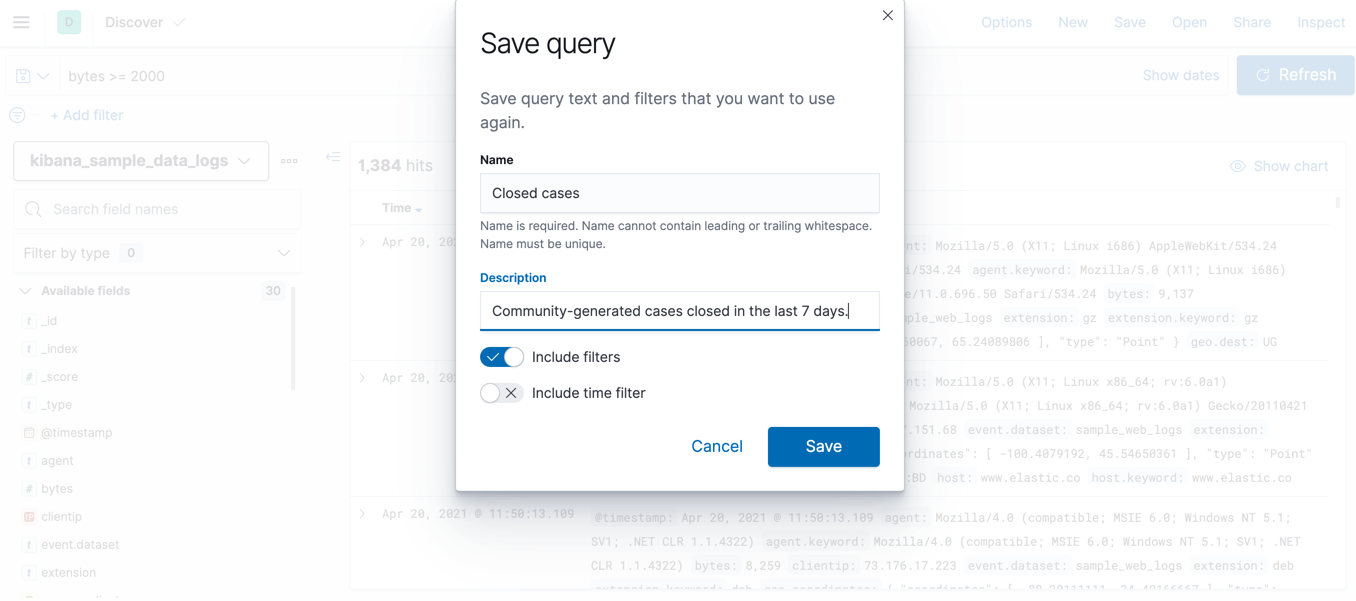Open the Share menu
This screenshot has height=601, width=1356.
pos(1251,21)
